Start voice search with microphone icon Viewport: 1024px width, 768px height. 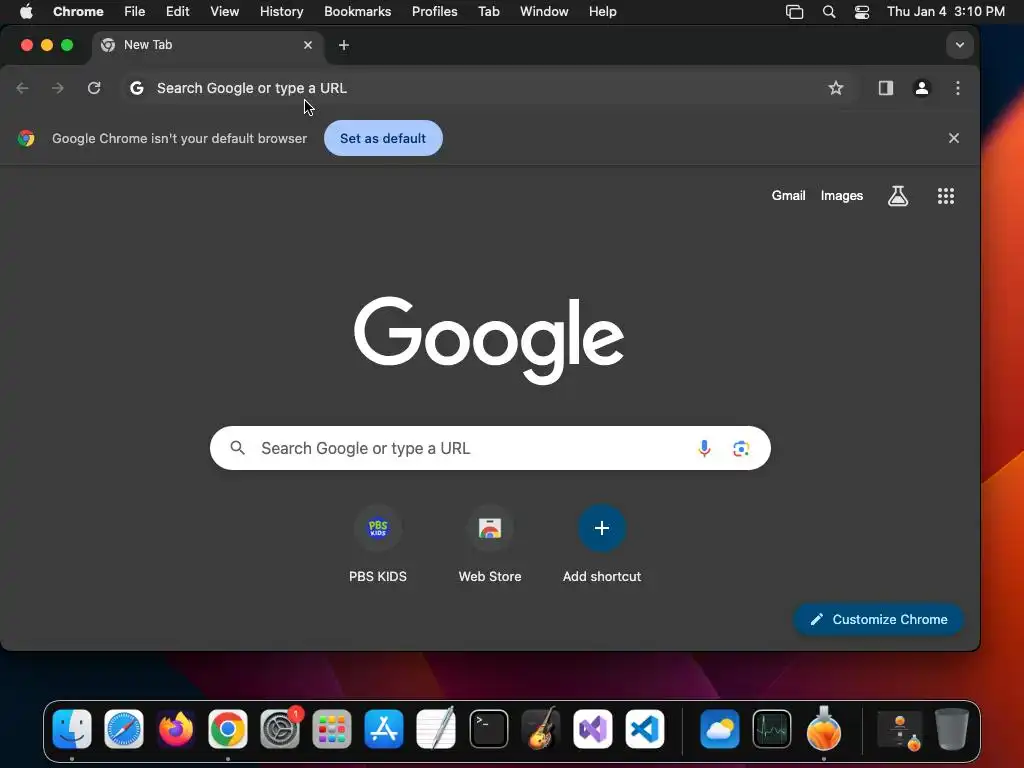pyautogui.click(x=704, y=449)
